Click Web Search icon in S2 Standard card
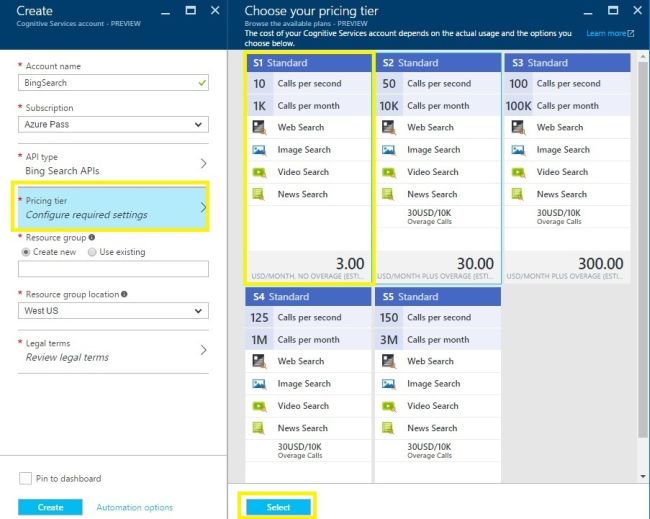Screen dimensions: 650x519 (388, 127)
